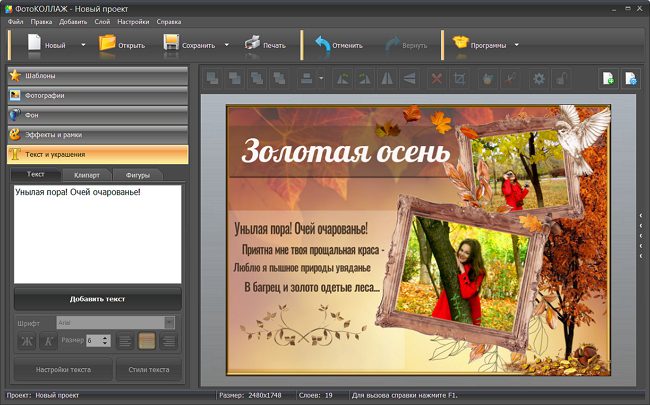Expand the Эффекты и рамки section
Screen dimensions: 650x405
click(x=98, y=135)
